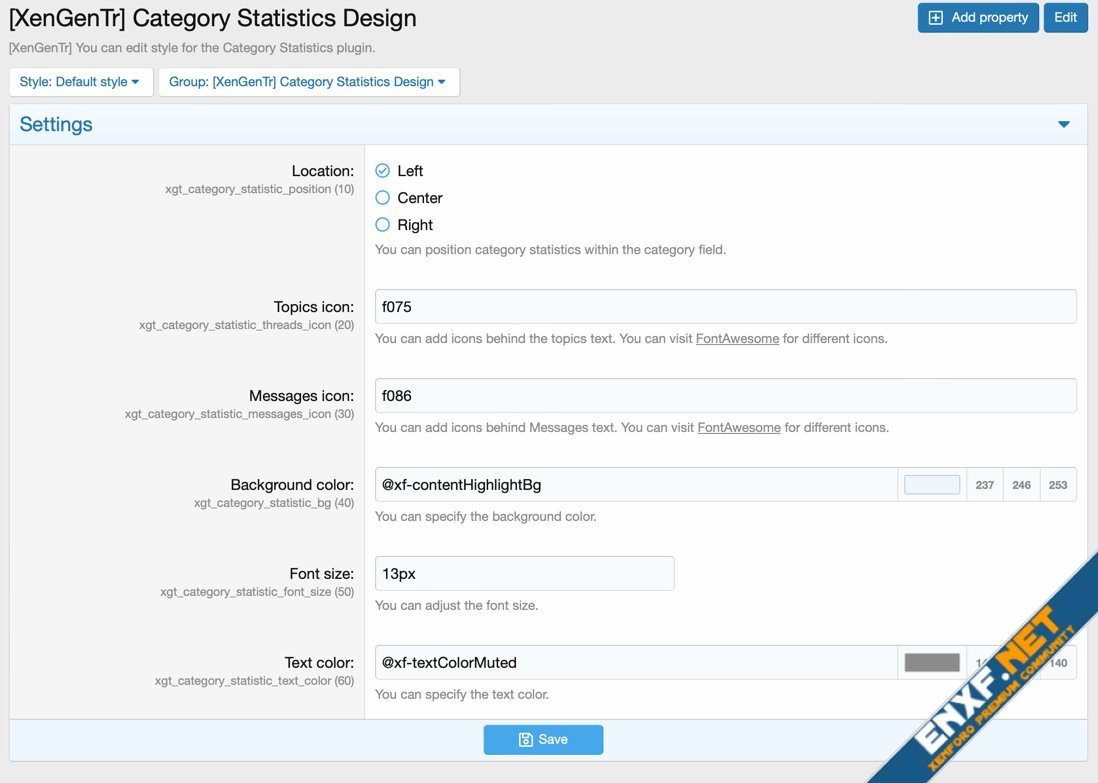The width and height of the screenshot is (1098, 783).
Task: Open the Style: Default style dropdown
Action: (x=80, y=82)
